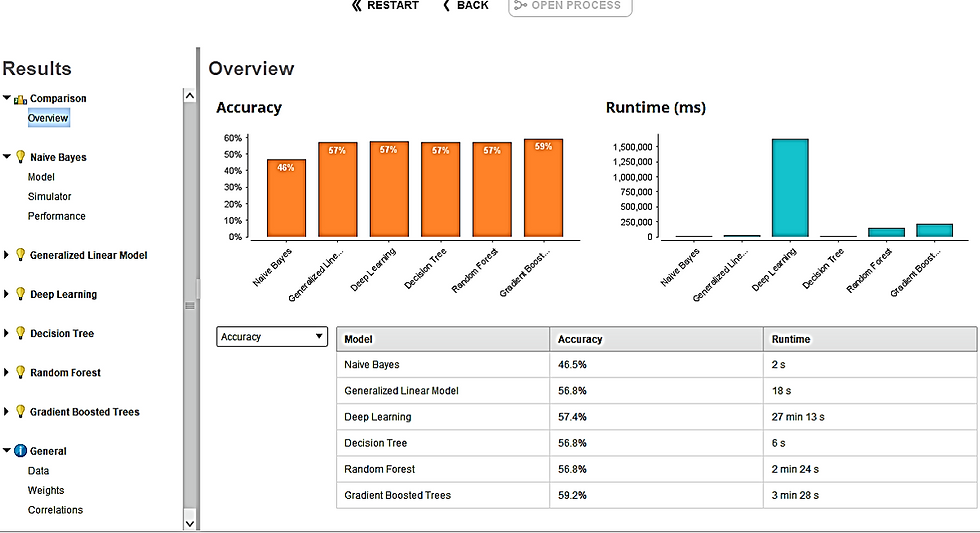The image size is (980, 533).
Task: Click the General info icon
Action: tap(20, 451)
